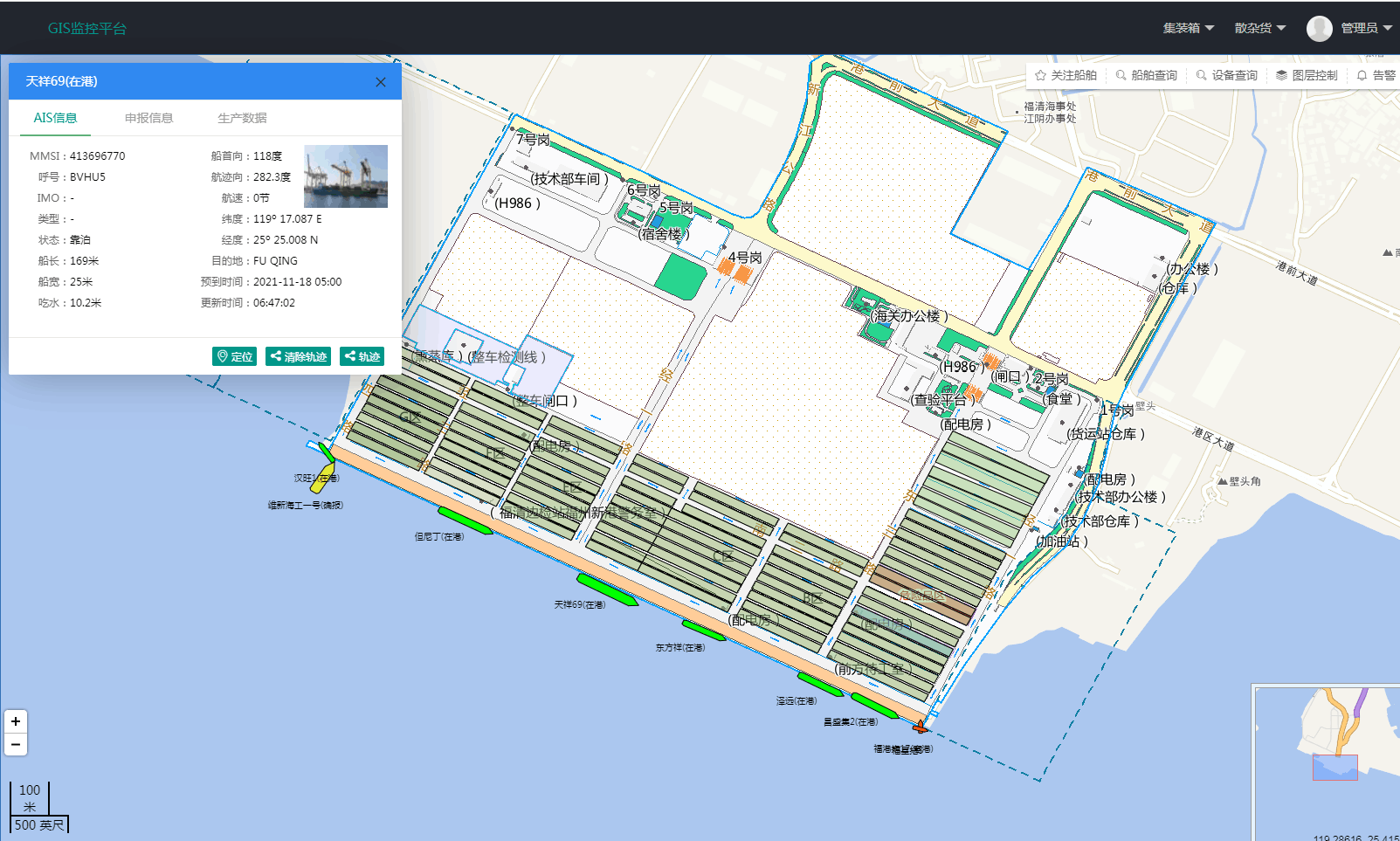Expand the 集装箱 dropdown menu
The image size is (1400, 841).
pyautogui.click(x=1188, y=28)
